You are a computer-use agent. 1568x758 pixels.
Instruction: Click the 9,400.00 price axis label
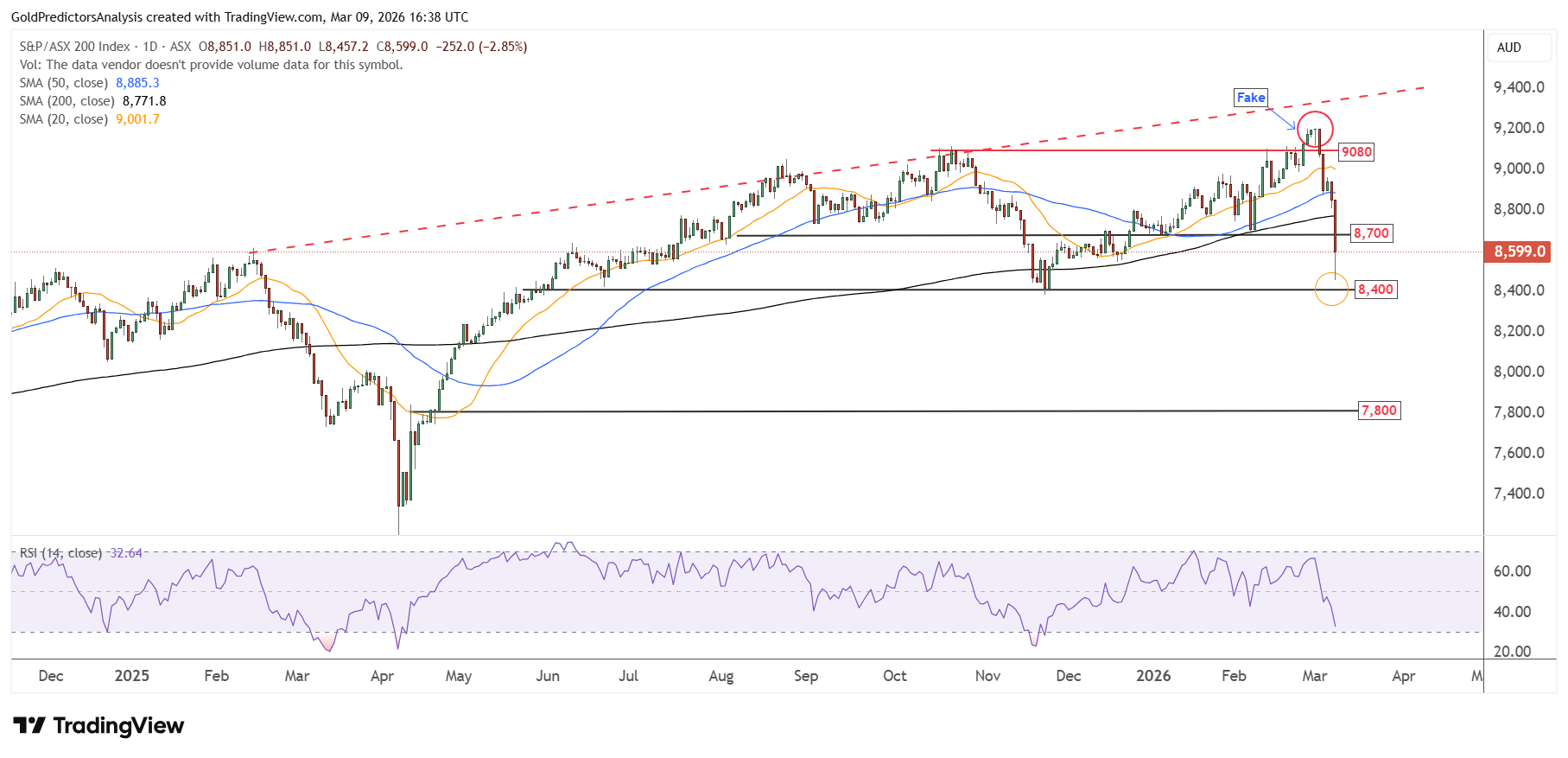[1519, 87]
